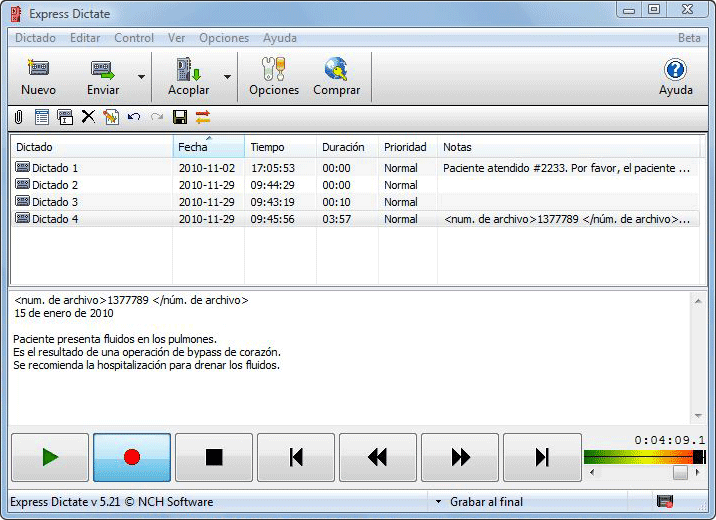716x520 pixels.
Task: Select the Dictado 3 row
Action: pyautogui.click(x=355, y=202)
